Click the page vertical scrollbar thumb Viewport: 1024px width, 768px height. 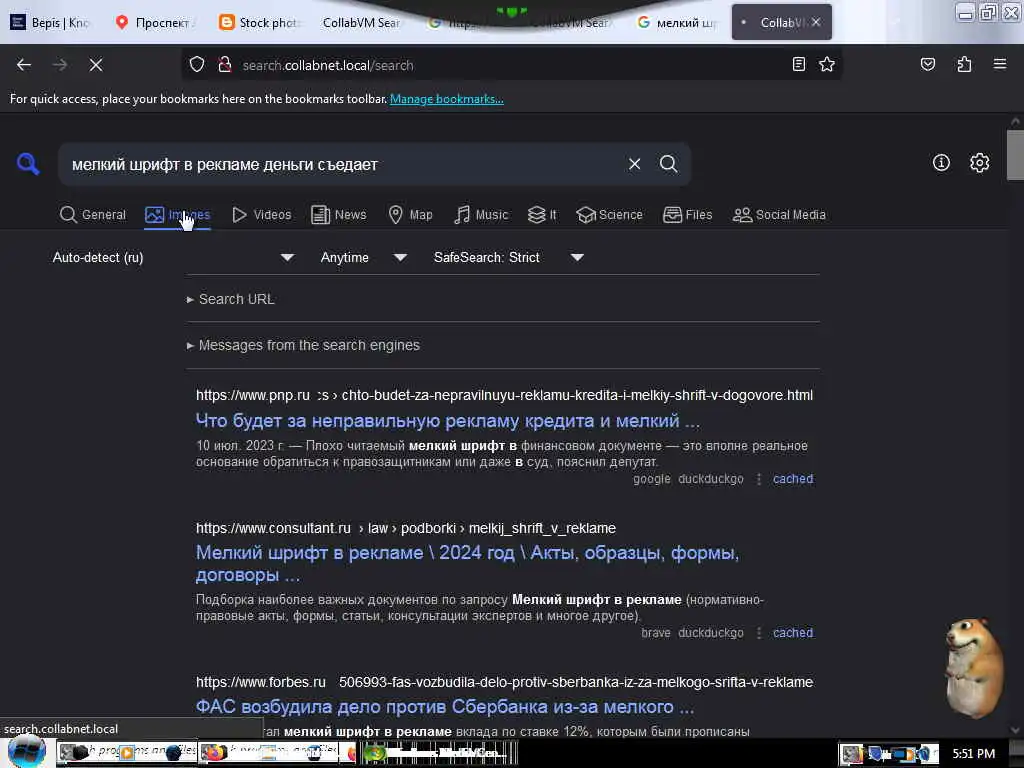(1015, 155)
